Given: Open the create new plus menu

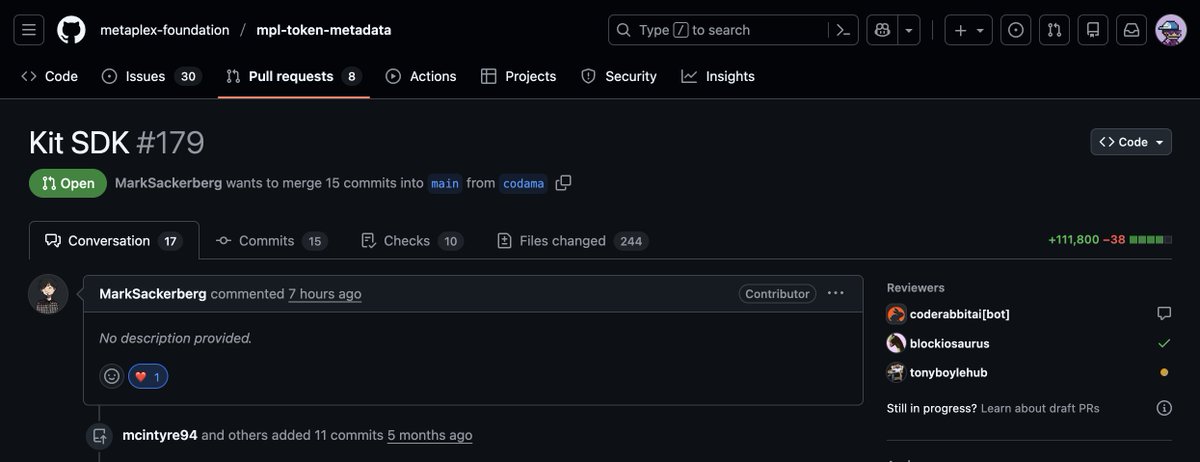Looking at the screenshot, I should click(x=969, y=30).
